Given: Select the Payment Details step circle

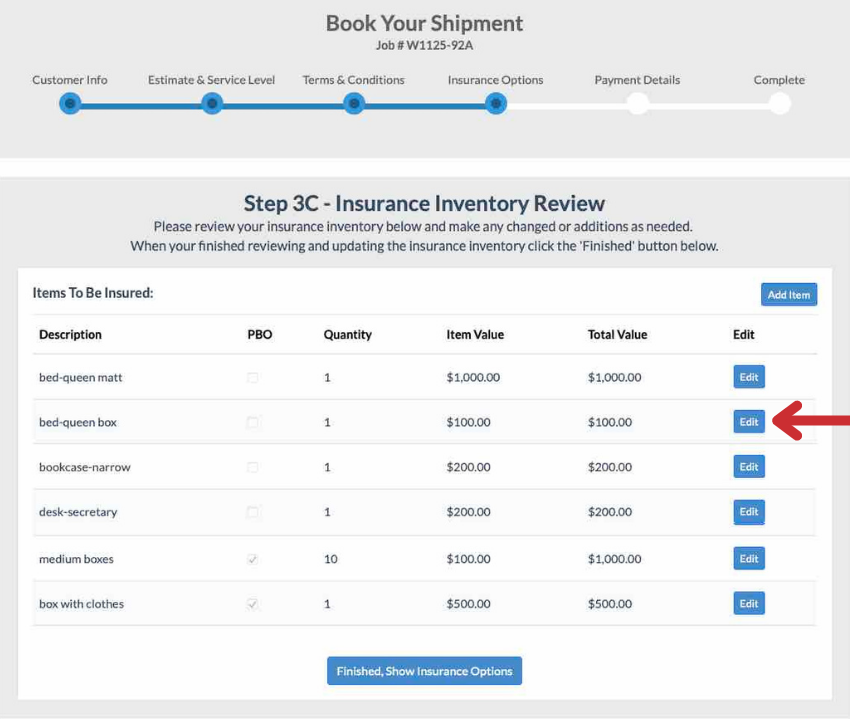Looking at the screenshot, I should [x=637, y=104].
